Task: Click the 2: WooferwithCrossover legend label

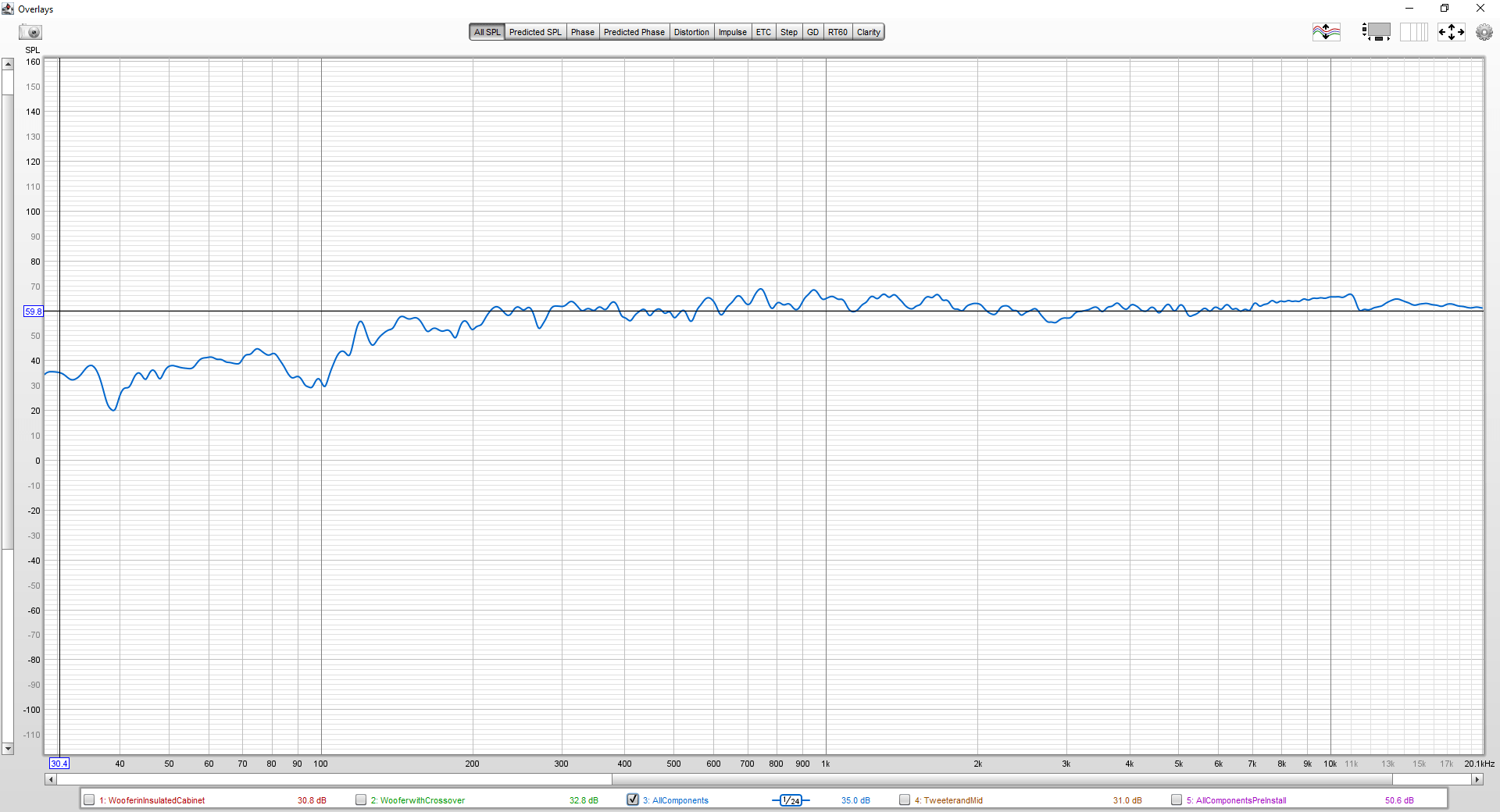Action: [418, 800]
